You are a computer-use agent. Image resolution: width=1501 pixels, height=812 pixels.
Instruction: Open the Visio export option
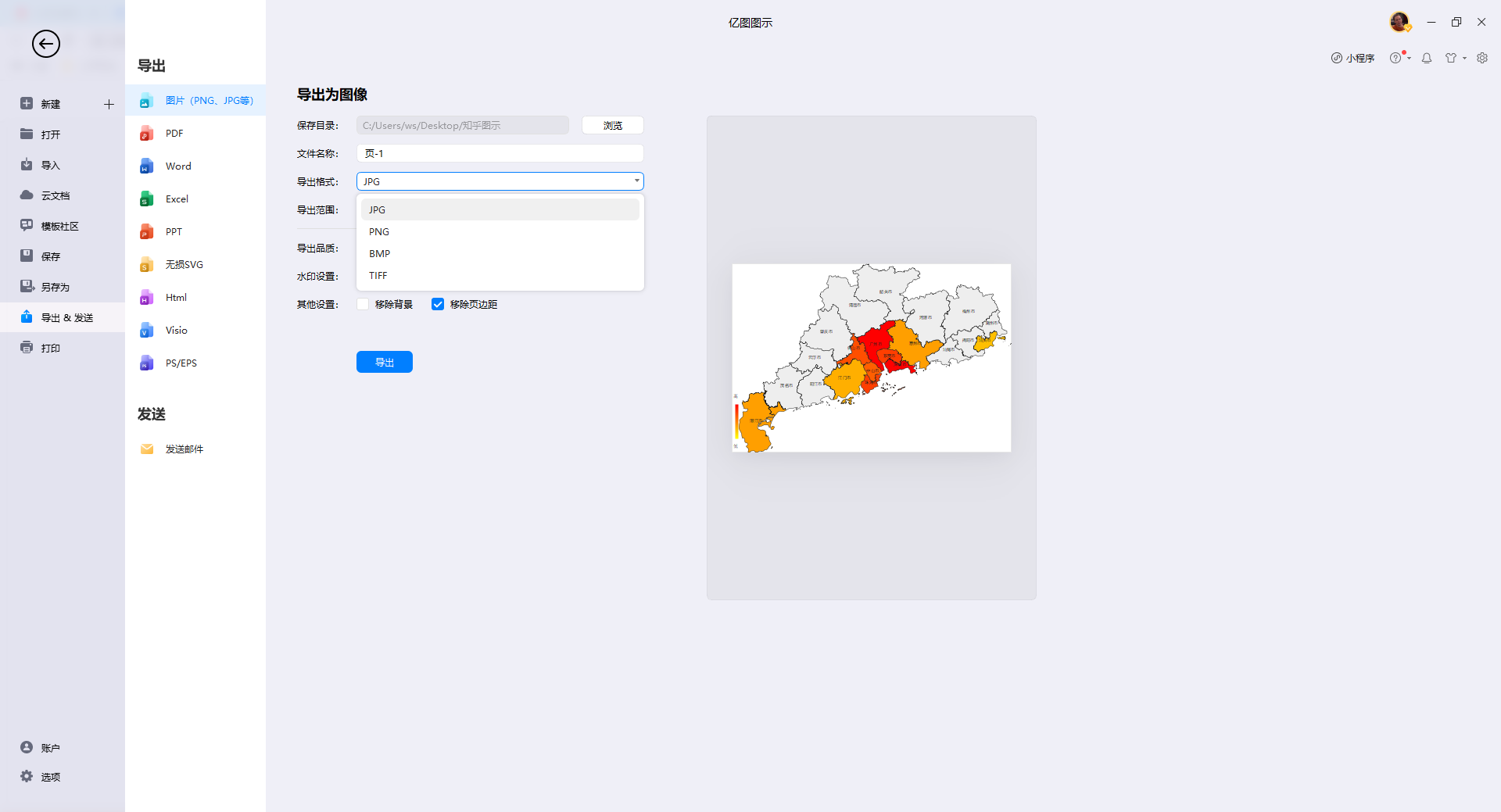175,330
